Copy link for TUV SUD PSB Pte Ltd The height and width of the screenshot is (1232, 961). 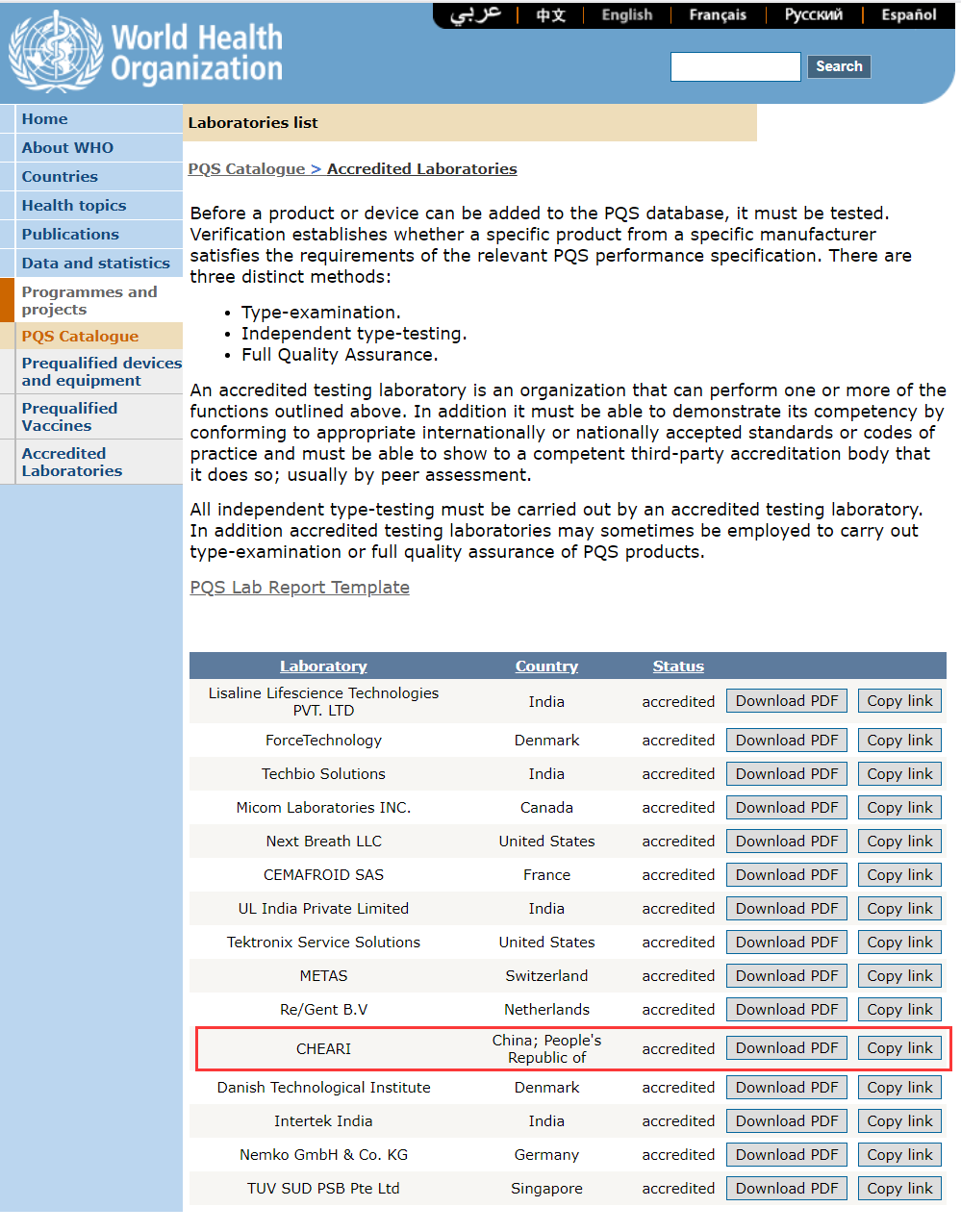(x=899, y=1189)
